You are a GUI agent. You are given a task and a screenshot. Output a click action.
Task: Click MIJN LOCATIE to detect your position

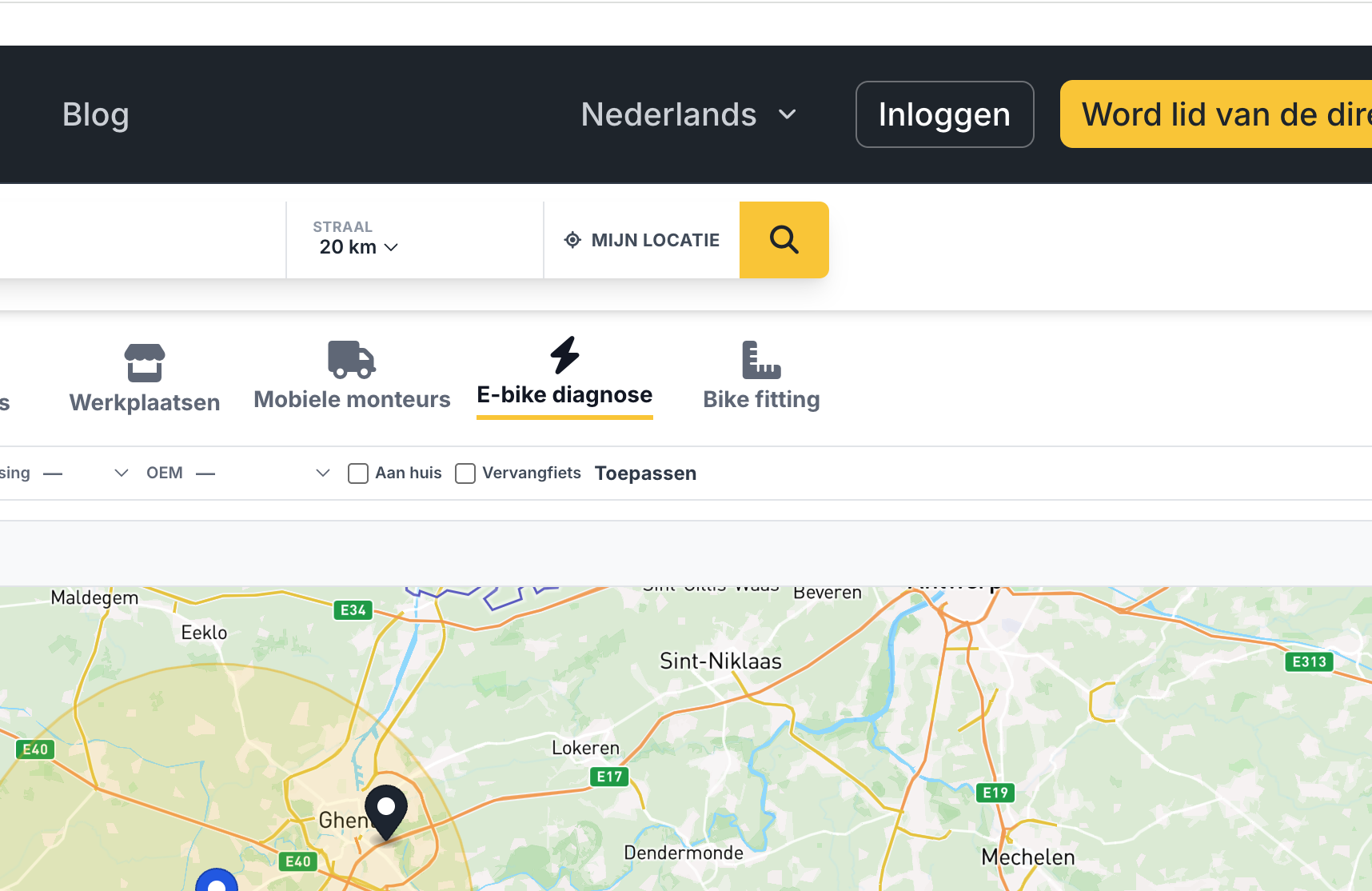[656, 240]
